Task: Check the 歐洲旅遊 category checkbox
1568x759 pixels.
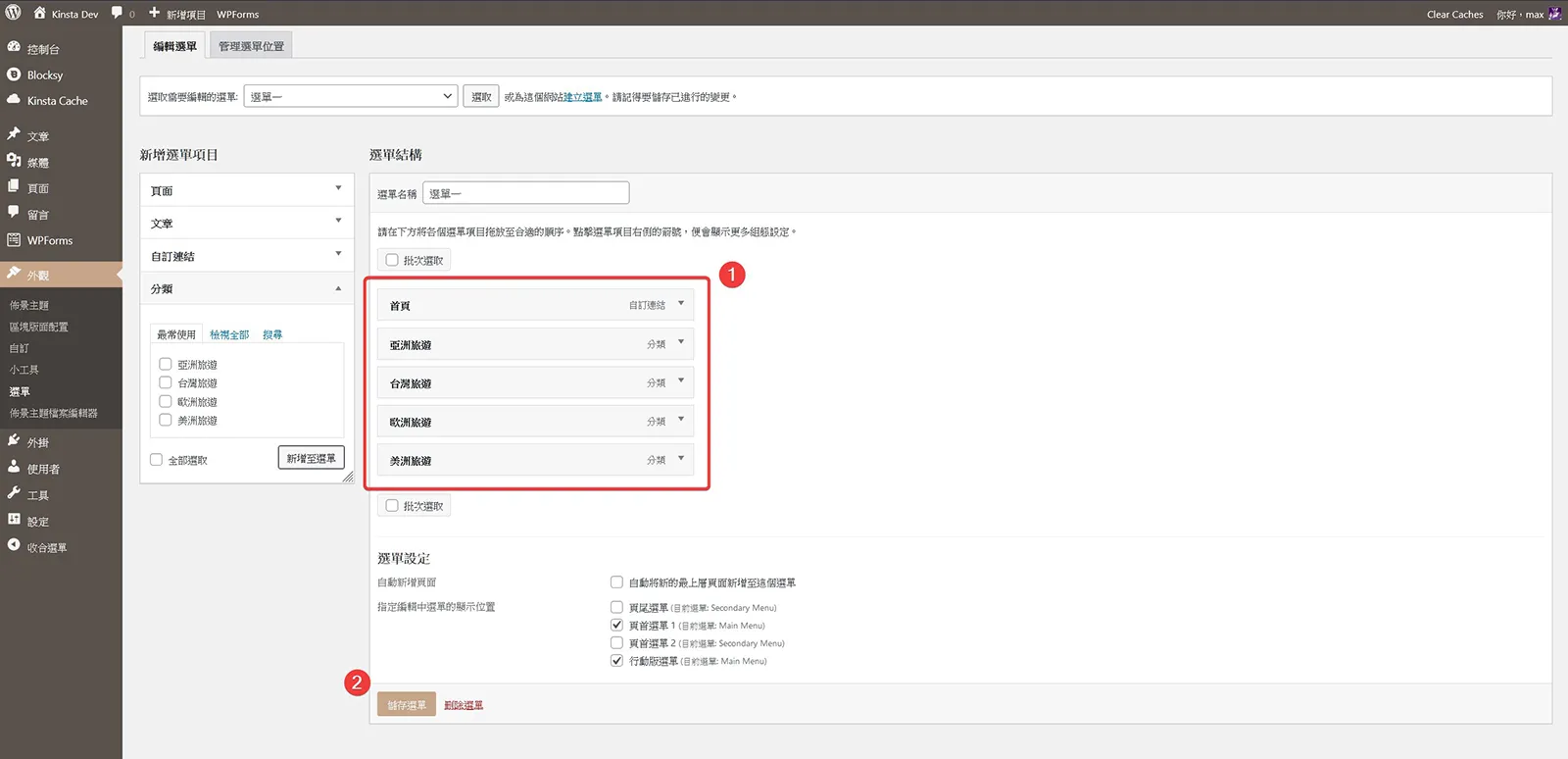Action: coord(166,401)
